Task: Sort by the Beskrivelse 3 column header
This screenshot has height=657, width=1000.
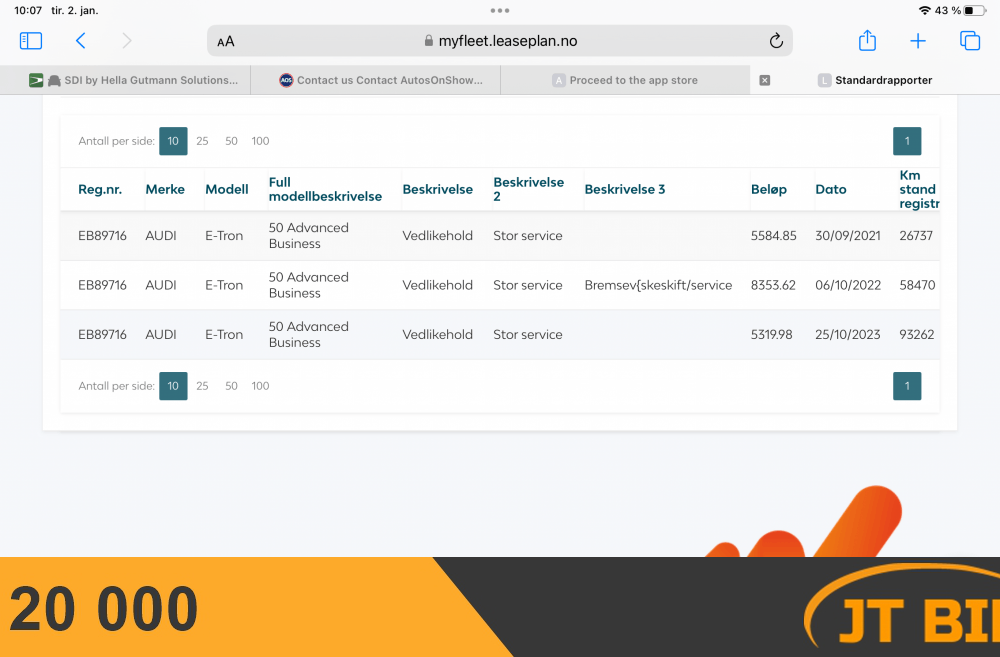Action: coord(625,189)
